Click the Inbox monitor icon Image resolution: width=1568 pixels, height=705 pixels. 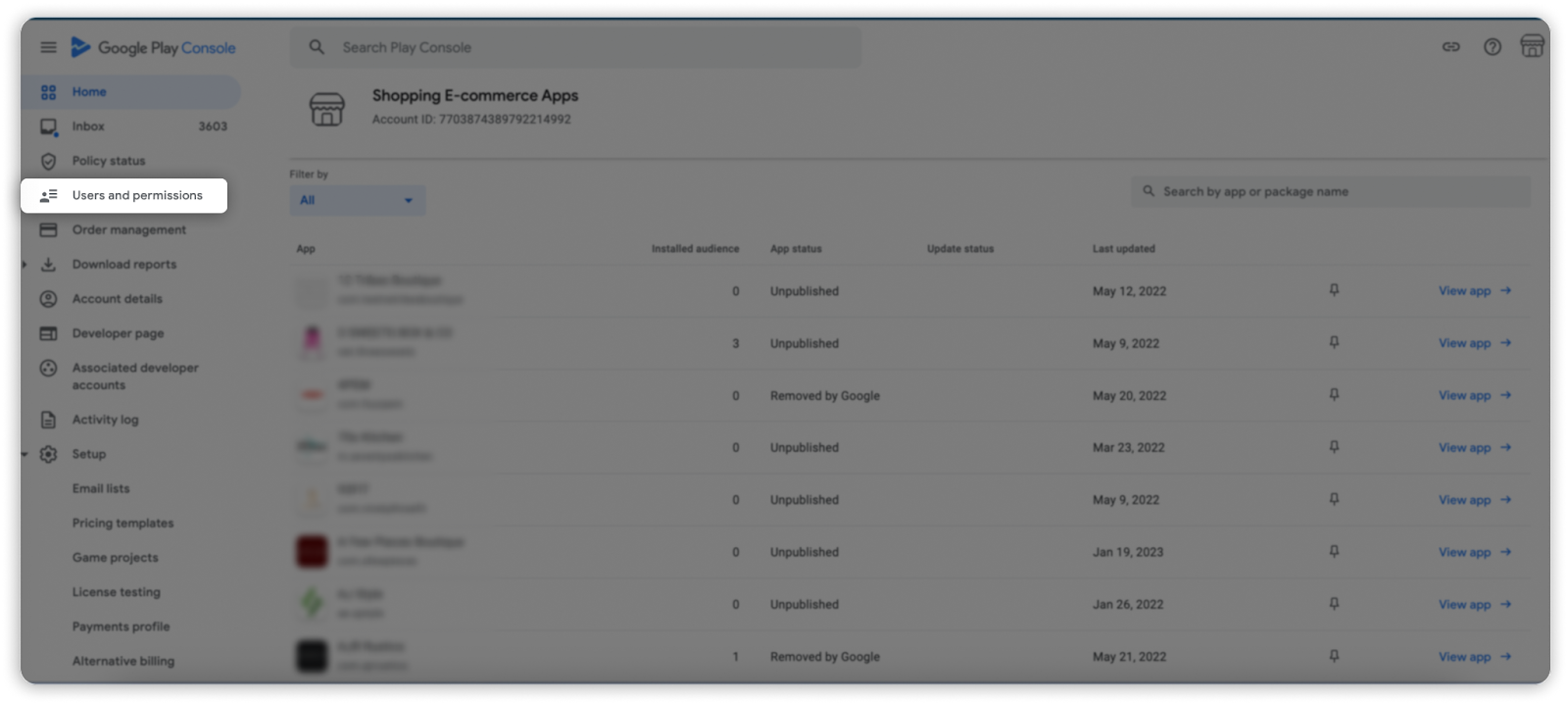48,127
